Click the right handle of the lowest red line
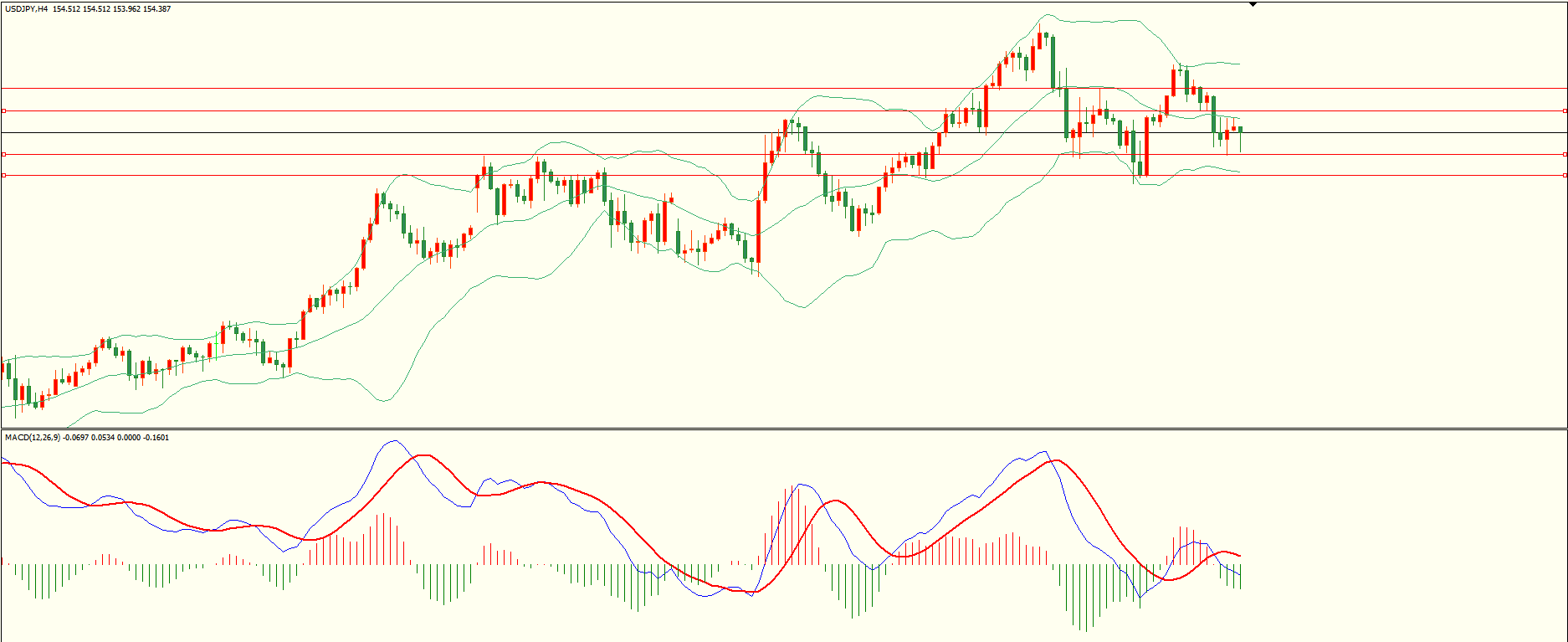The image size is (1568, 642). [x=1565, y=175]
